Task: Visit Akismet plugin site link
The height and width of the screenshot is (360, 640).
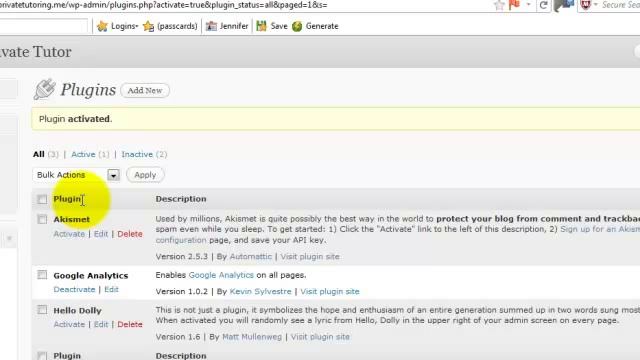Action: click(310, 257)
